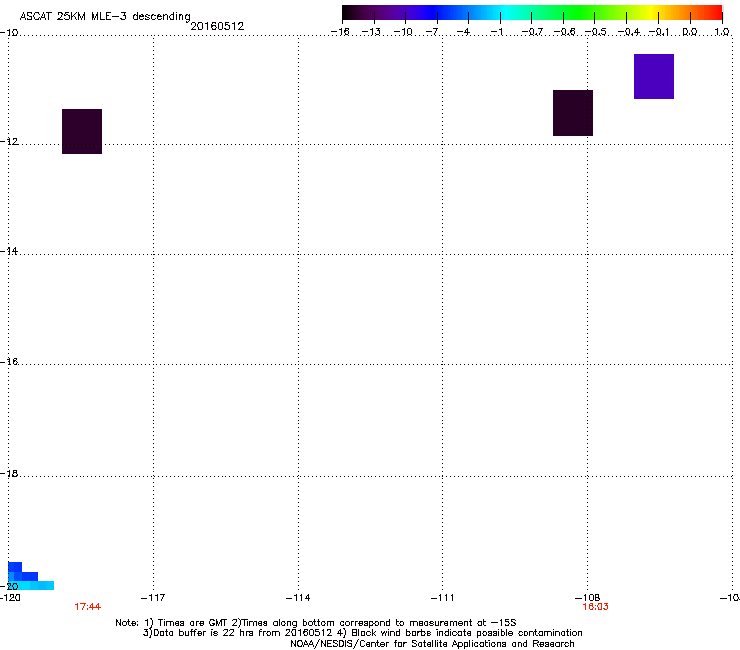740x650 pixels.
Task: Click the longitude axis label '-117'
Action: click(153, 598)
